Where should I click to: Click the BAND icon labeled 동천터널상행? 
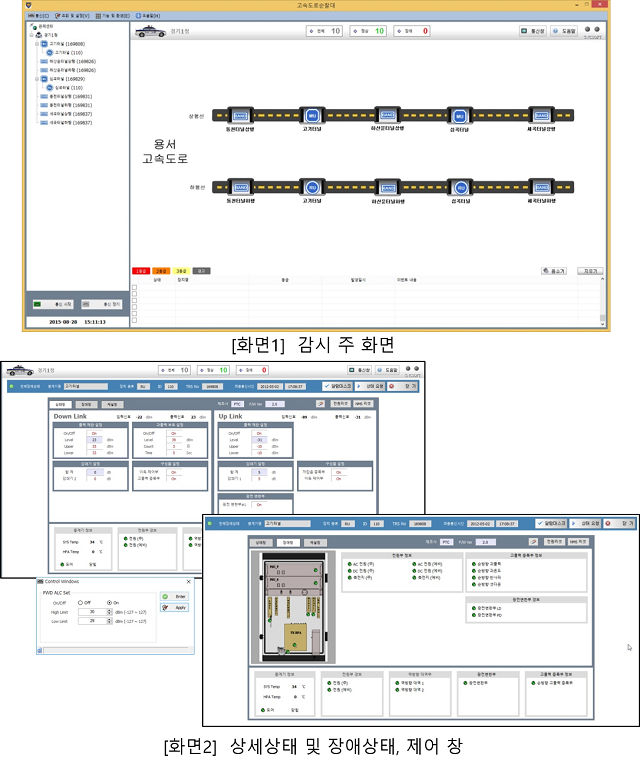click(240, 116)
